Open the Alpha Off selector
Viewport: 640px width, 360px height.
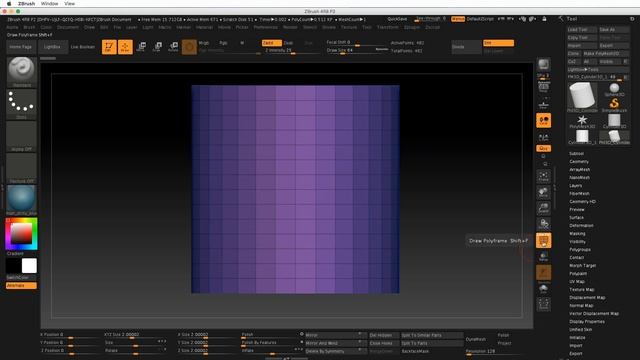click(x=21, y=137)
